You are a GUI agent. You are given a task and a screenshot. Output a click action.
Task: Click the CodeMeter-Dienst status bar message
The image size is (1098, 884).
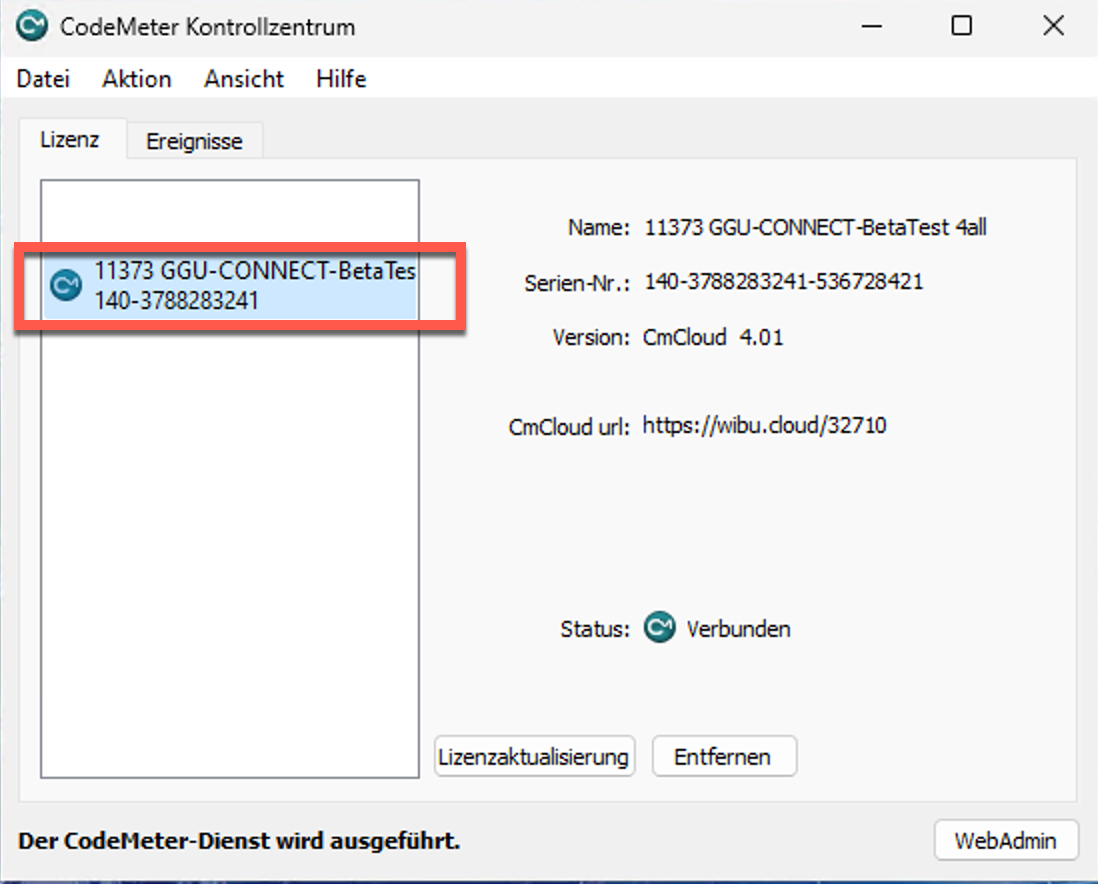(x=239, y=841)
